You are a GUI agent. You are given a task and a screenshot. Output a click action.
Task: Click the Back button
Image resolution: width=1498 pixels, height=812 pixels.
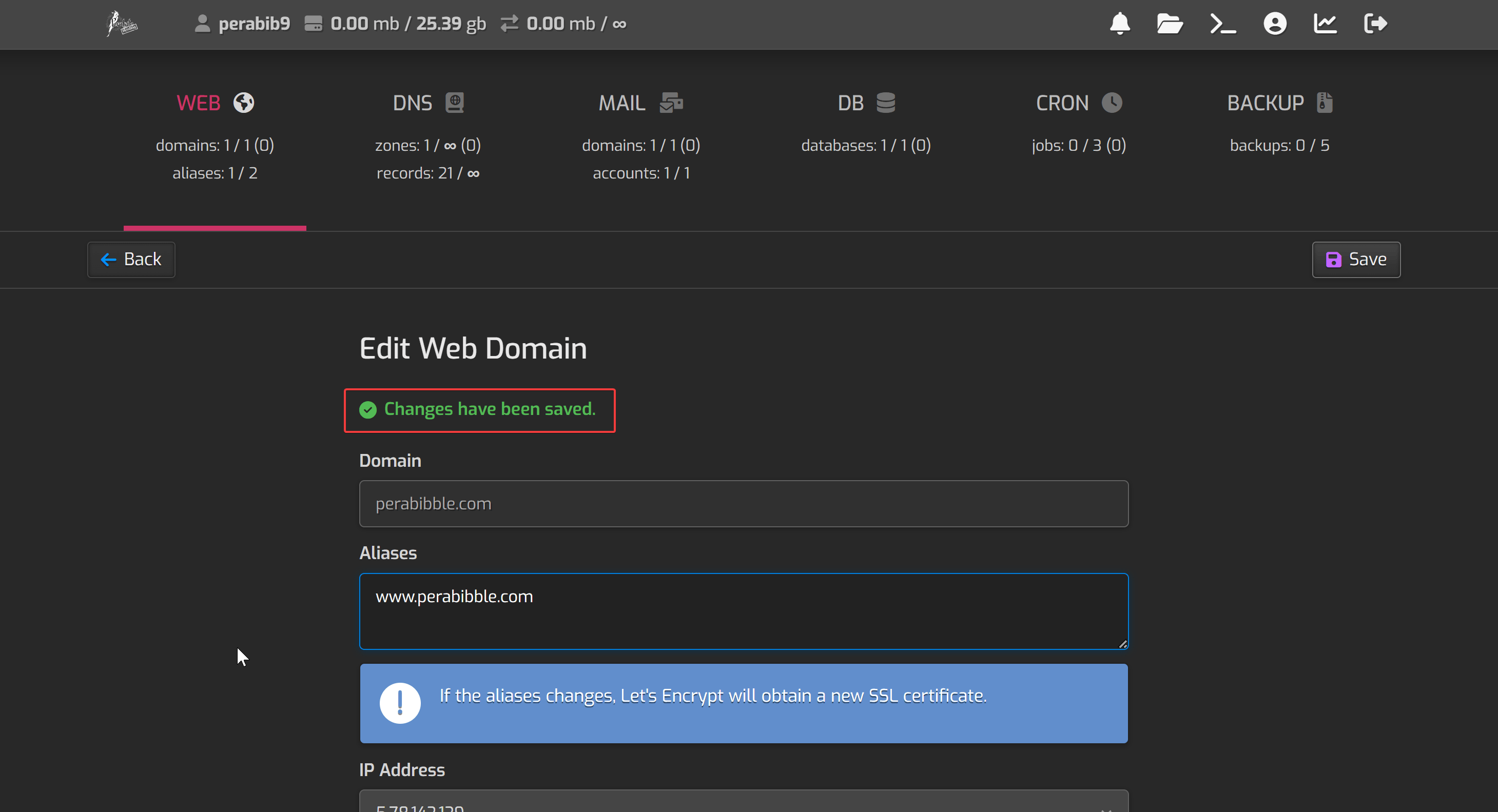point(131,259)
